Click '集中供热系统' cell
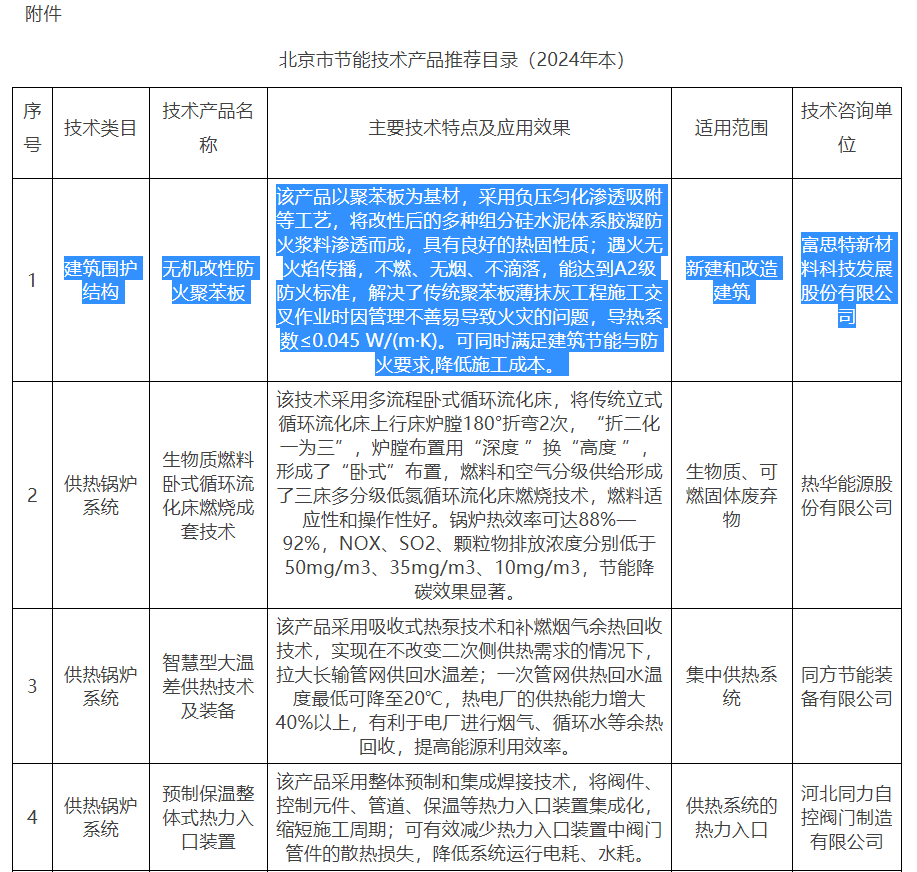Image resolution: width=917 pixels, height=872 pixels. coord(732,686)
